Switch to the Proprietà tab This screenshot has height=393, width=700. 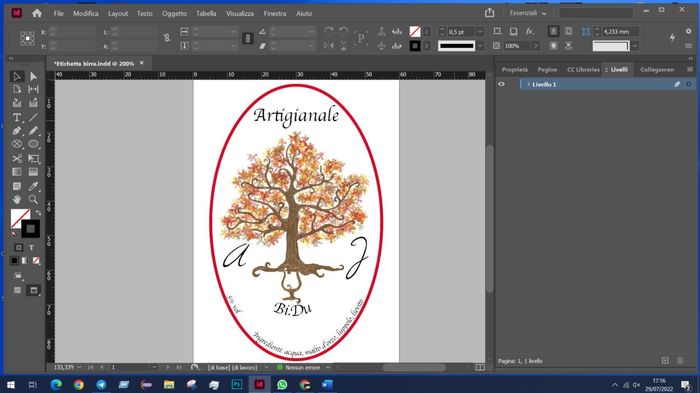tap(515, 70)
